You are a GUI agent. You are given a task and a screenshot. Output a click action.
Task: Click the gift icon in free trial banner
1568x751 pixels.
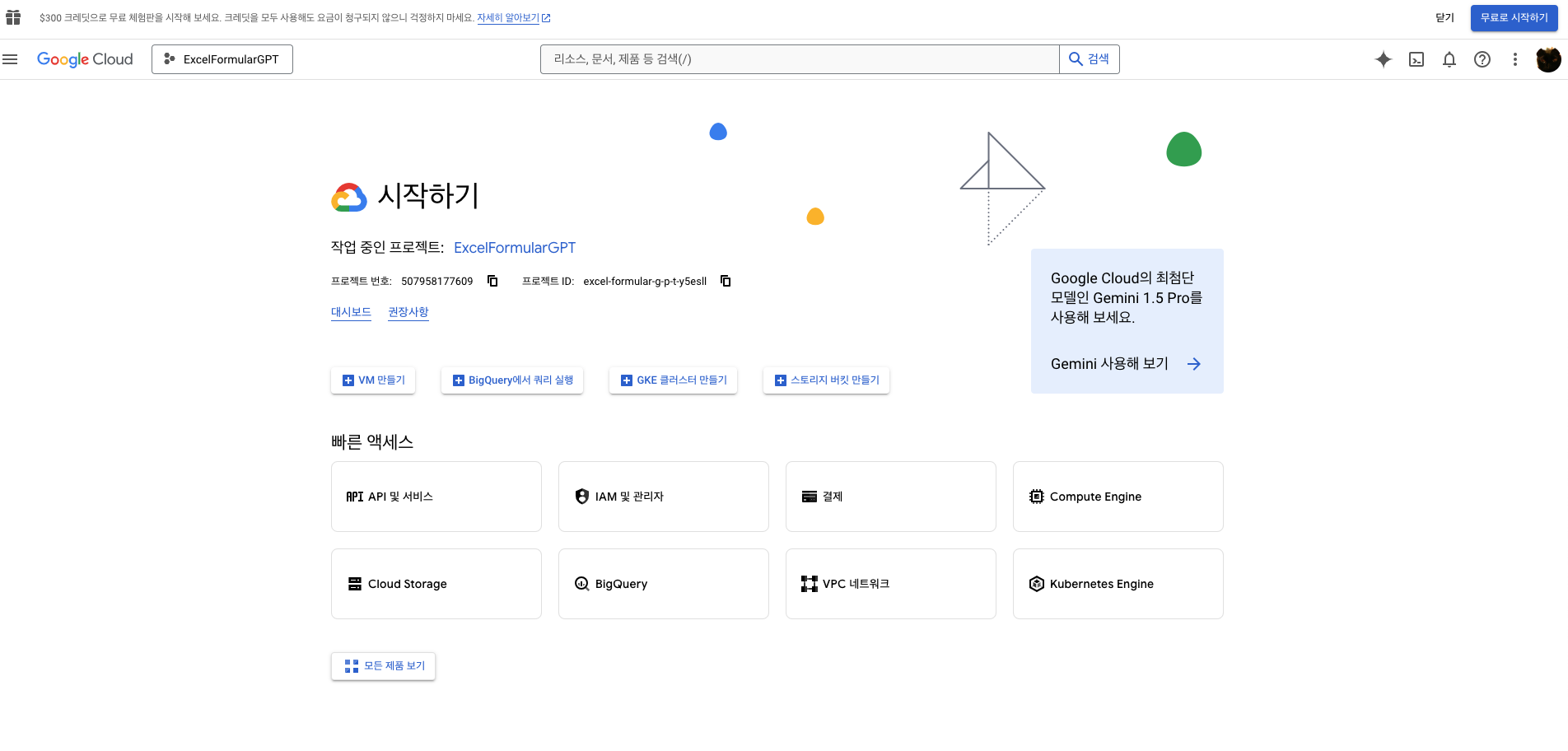13,17
